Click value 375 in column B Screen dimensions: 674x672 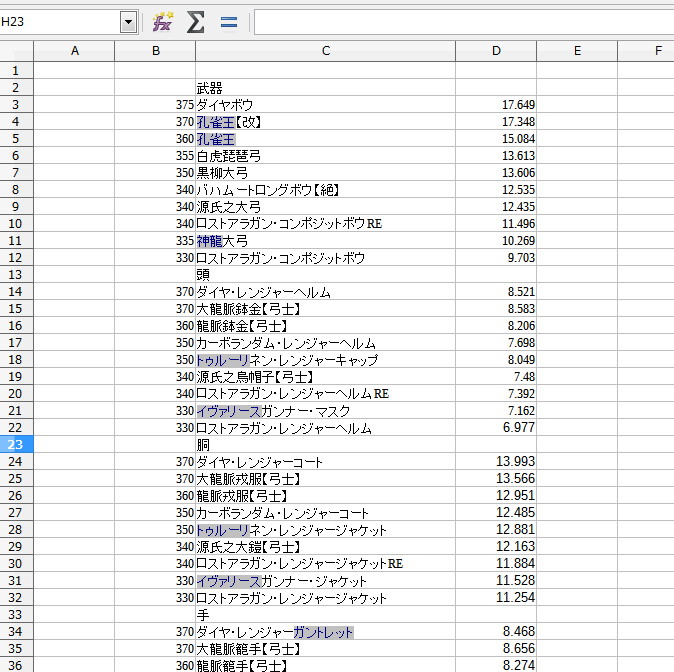(185, 104)
